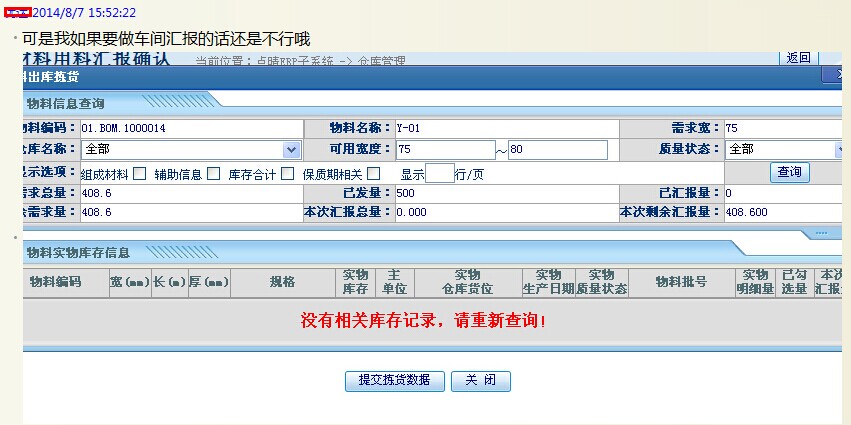Image resolution: width=851 pixels, height=425 pixels.
Task: Click the 需求宽 field with 75
Action: click(783, 129)
